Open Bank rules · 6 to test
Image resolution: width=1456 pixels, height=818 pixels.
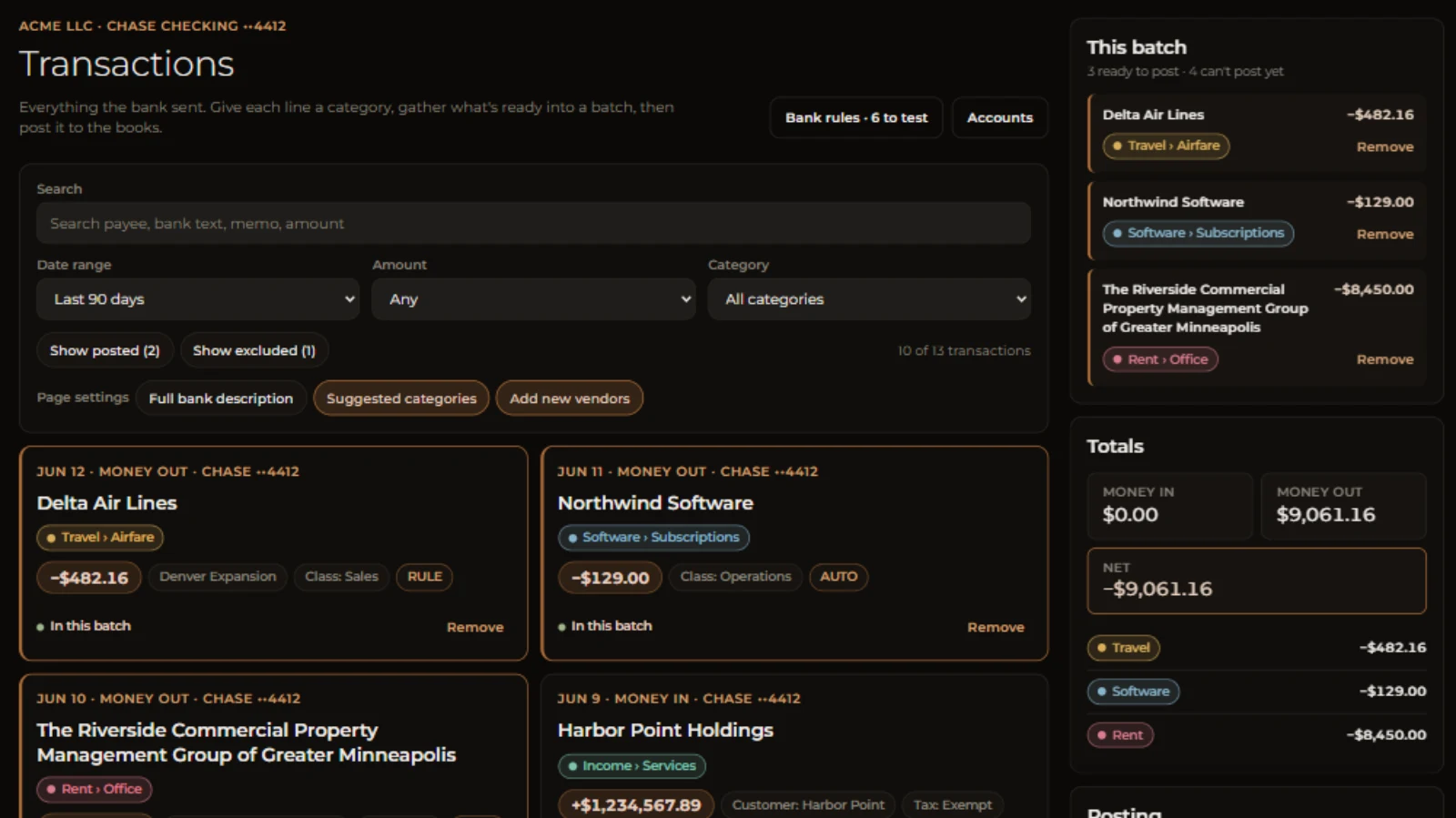tap(856, 117)
